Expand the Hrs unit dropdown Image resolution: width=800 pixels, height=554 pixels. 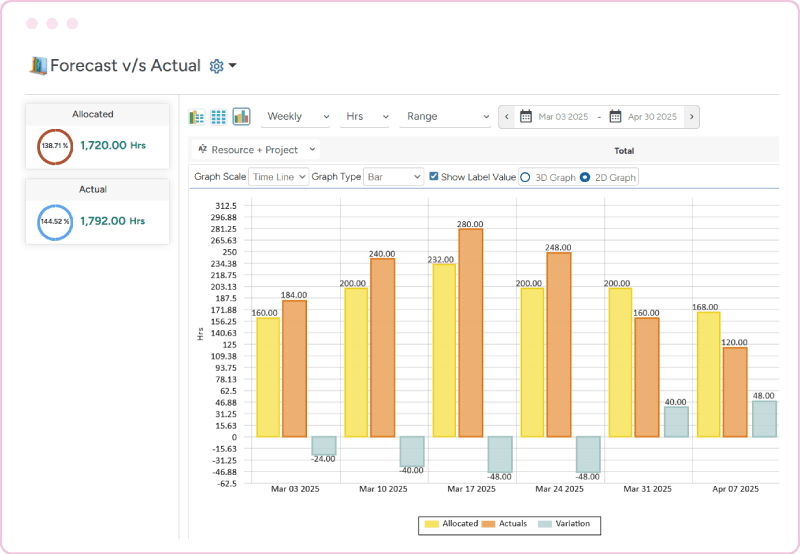pos(365,117)
